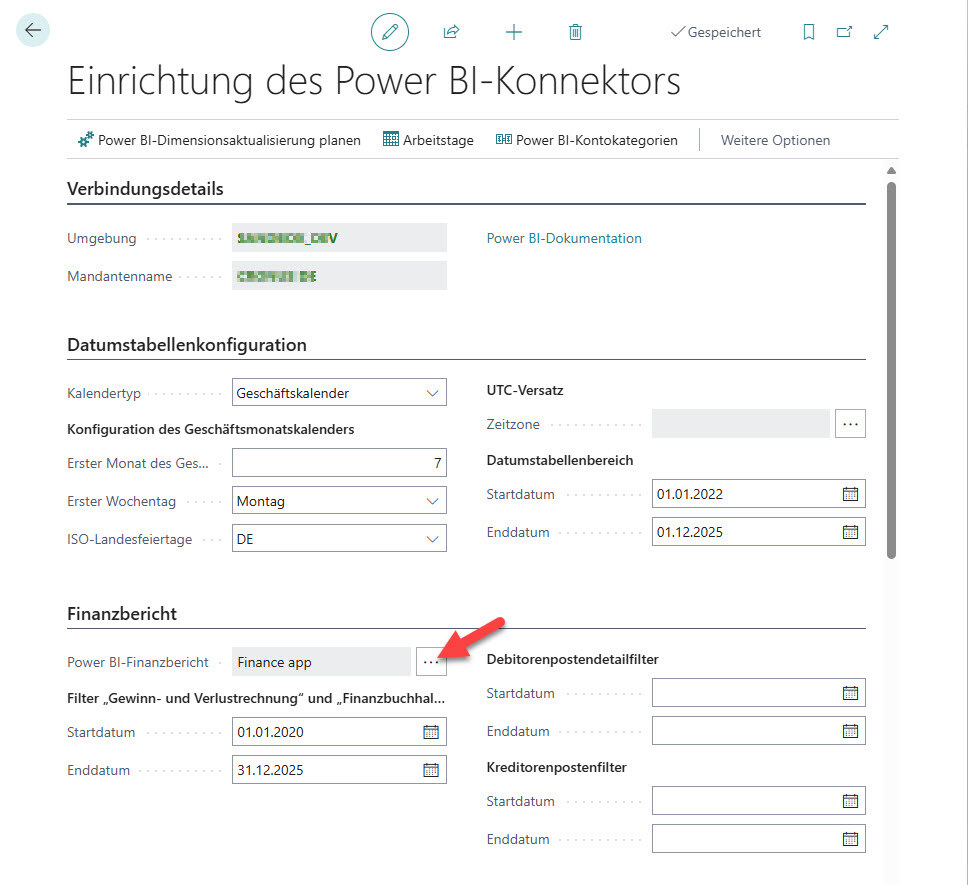Screen dimensions: 968x885
Task: Open Zeitzone lookup ellipsis button
Action: coord(850,424)
